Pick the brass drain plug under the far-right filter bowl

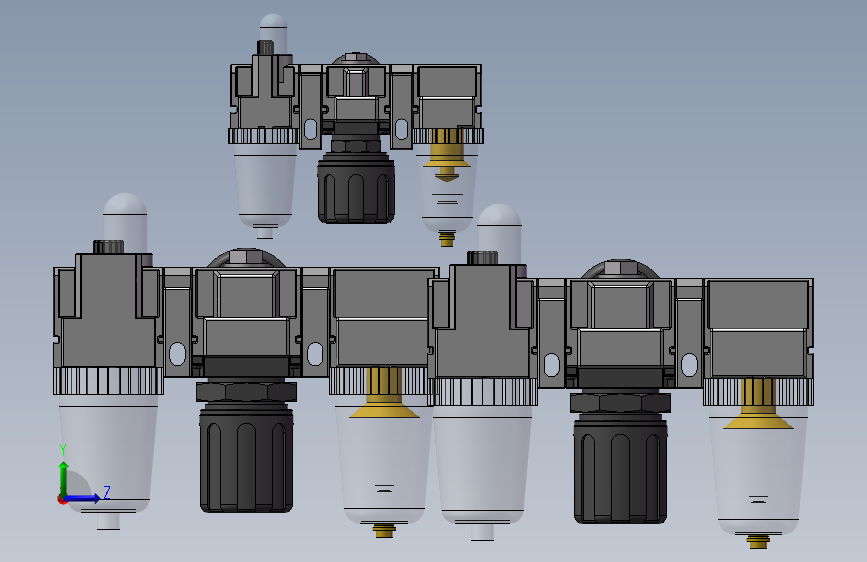758,541
